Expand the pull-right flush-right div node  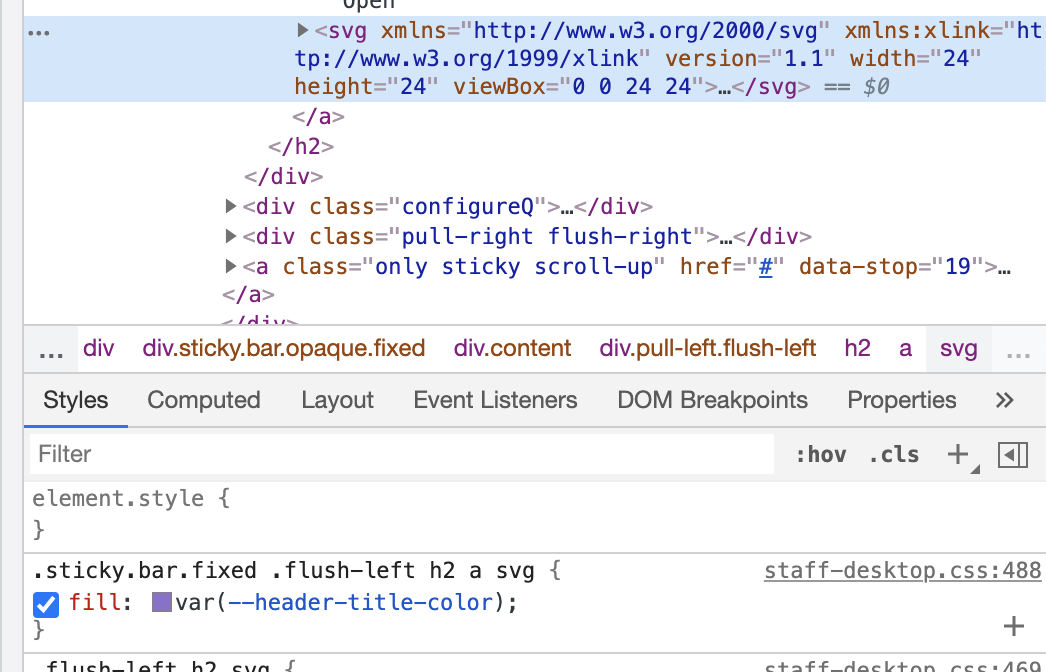pos(232,237)
